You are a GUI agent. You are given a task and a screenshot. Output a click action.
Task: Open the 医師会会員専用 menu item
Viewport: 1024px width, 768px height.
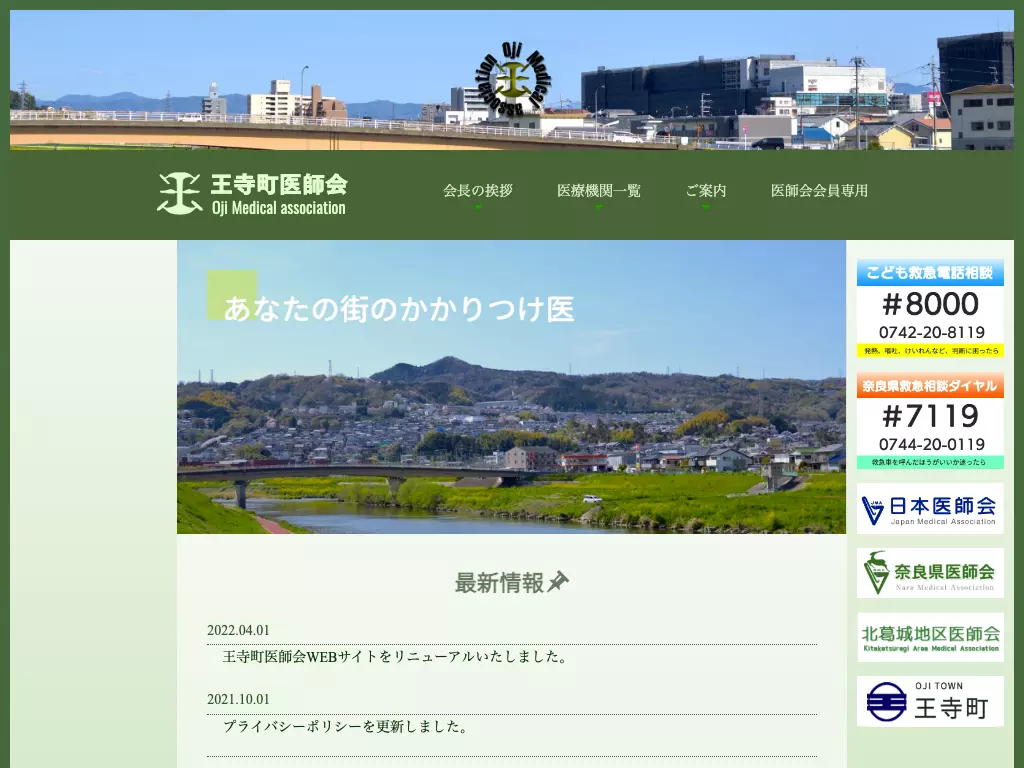point(819,191)
